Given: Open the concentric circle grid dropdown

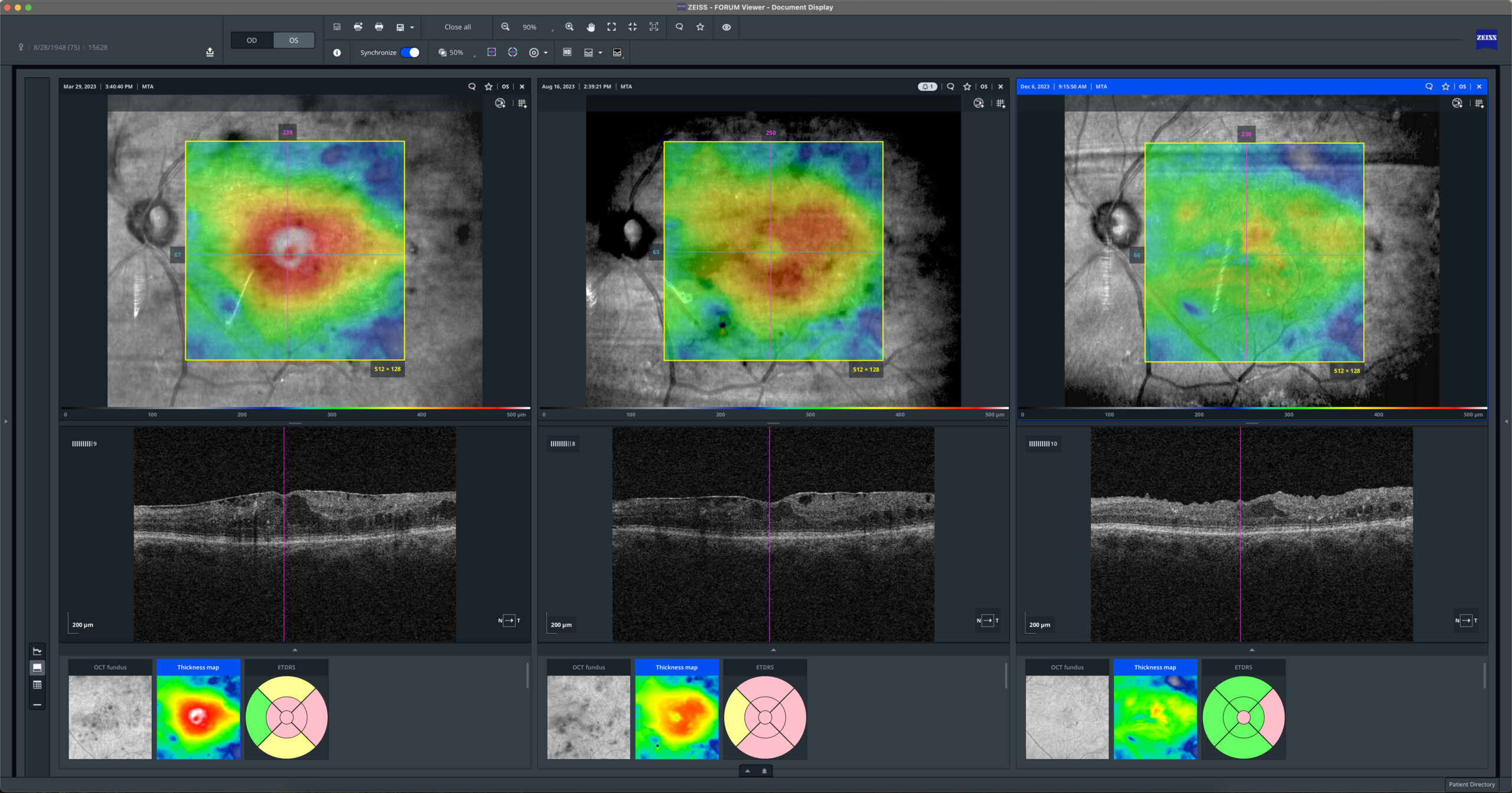Looking at the screenshot, I should tap(545, 53).
